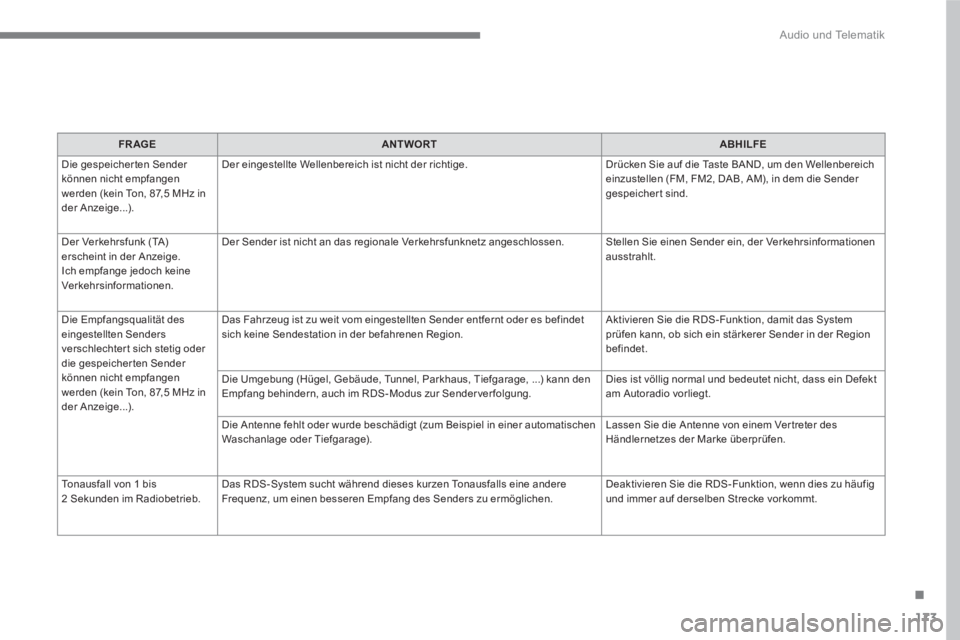Click the answer 'Die Umgebung (Hügel, Gebäude, Tunnel...)'

coord(409,393)
